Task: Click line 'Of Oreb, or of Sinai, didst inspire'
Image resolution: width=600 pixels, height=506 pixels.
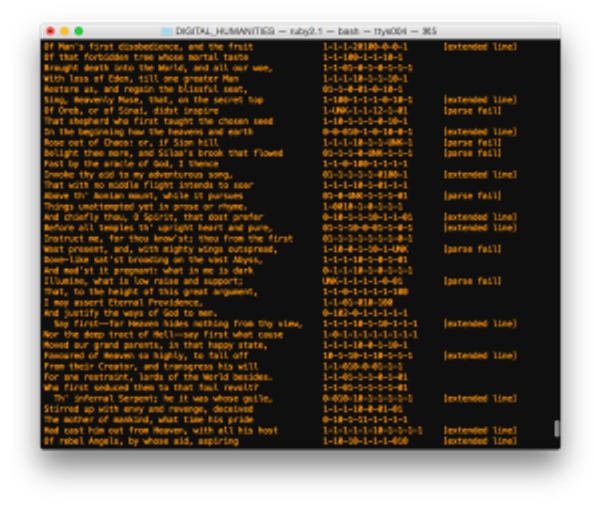Action: point(131,111)
